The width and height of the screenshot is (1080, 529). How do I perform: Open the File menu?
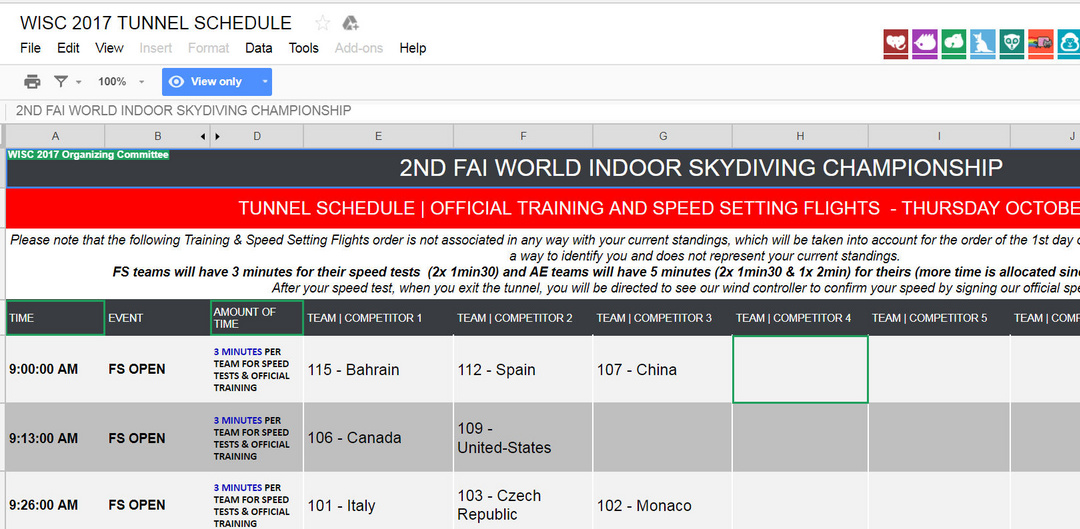click(x=30, y=48)
